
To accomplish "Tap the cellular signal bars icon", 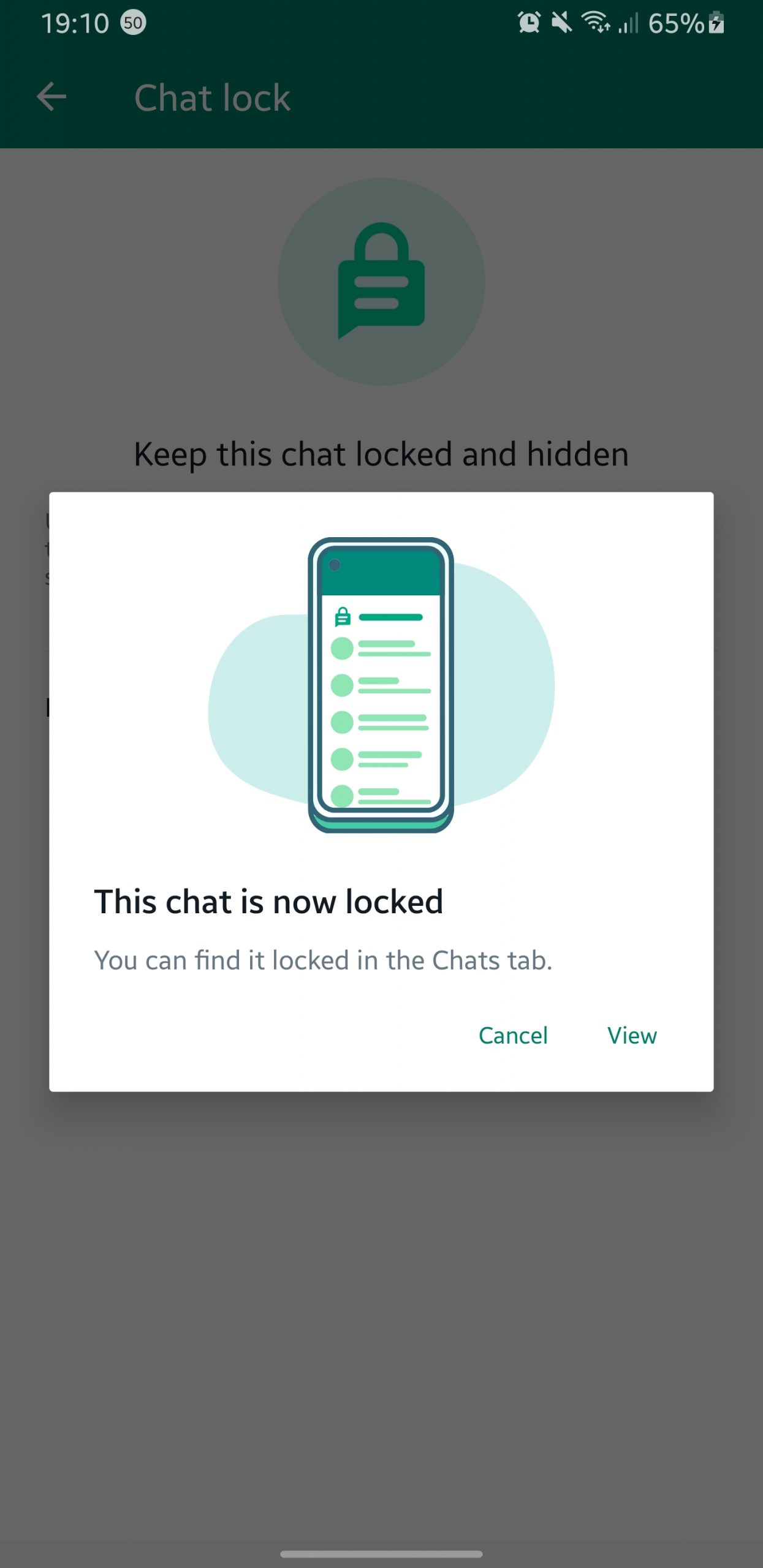I will (628, 23).
